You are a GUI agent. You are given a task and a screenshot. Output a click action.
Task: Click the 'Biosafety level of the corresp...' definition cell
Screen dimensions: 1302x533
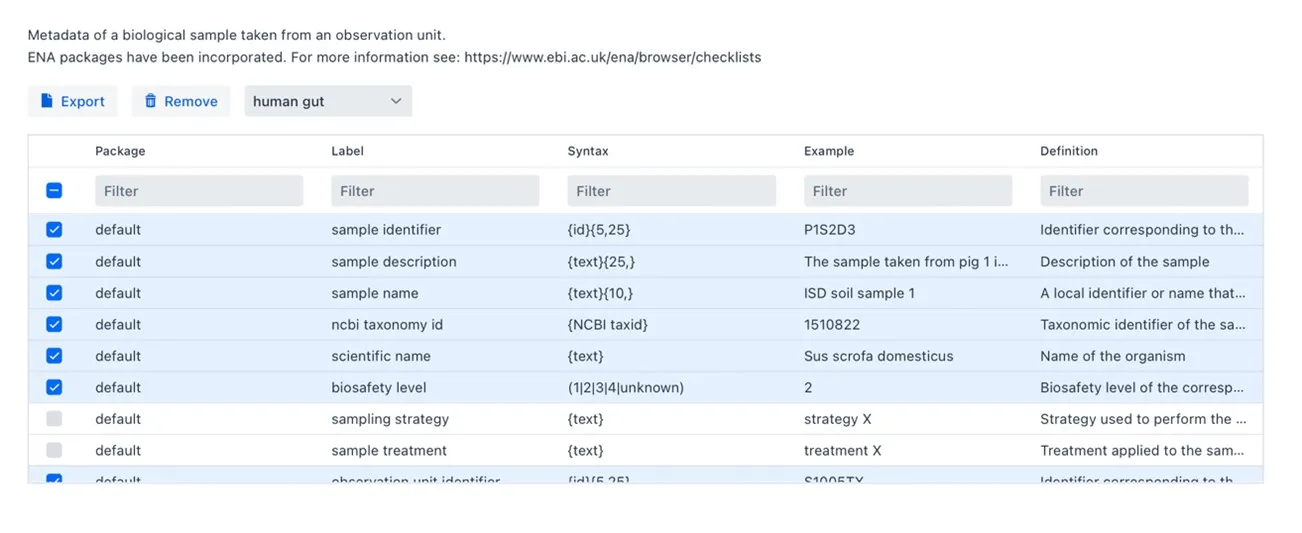point(1142,387)
